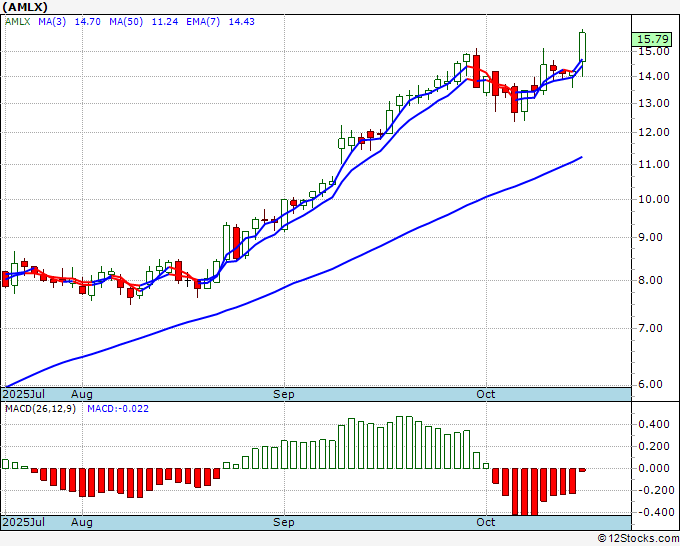Click the 0.000 MACD axis label
The width and height of the screenshot is (680, 546).
654,468
